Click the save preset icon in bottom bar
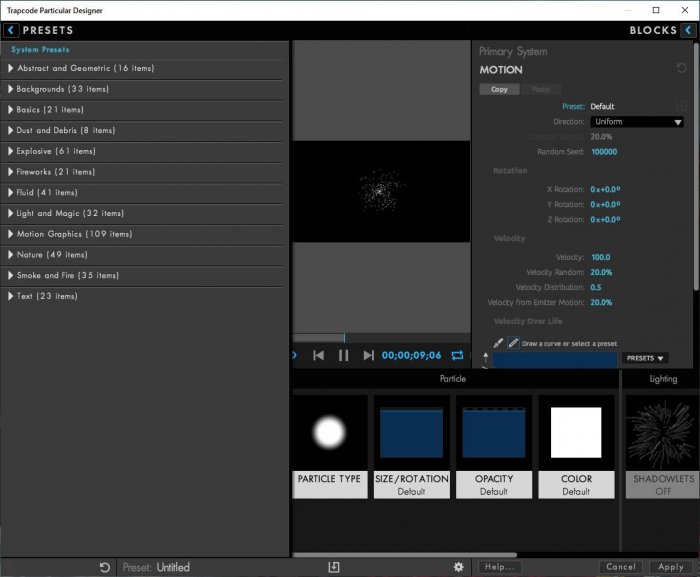700x577 pixels. [333, 567]
